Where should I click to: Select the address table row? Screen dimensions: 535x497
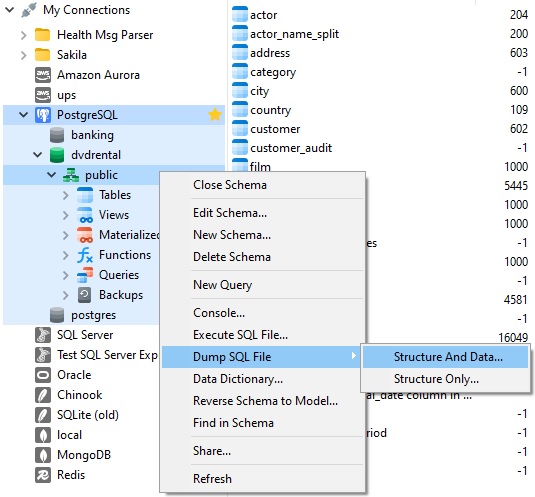click(380, 53)
